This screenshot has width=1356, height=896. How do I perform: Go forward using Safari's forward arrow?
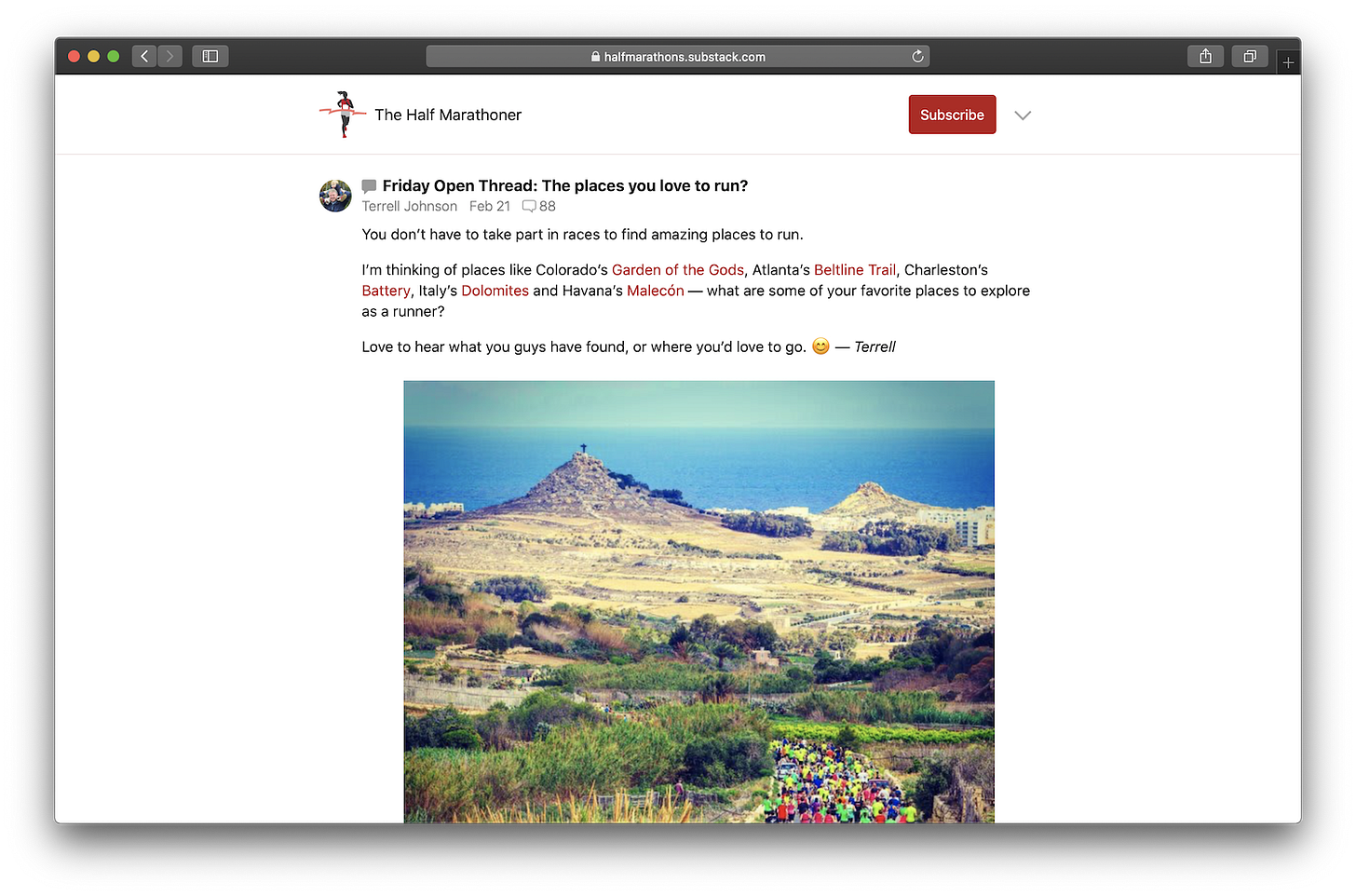tap(169, 57)
